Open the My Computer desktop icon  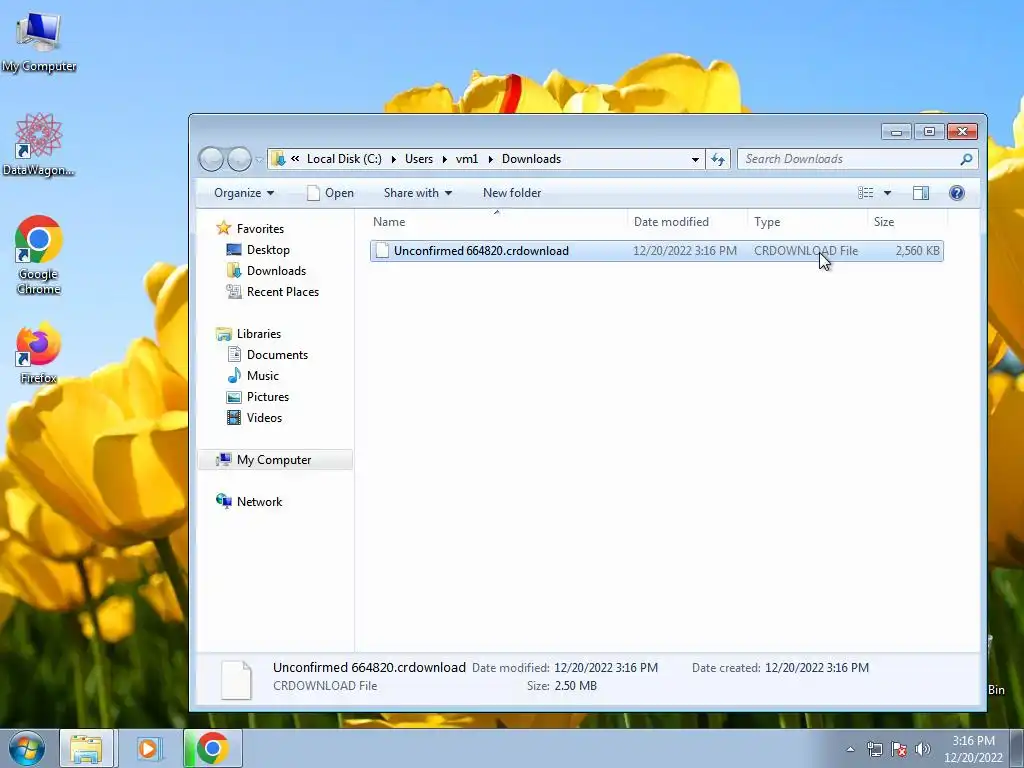click(39, 42)
